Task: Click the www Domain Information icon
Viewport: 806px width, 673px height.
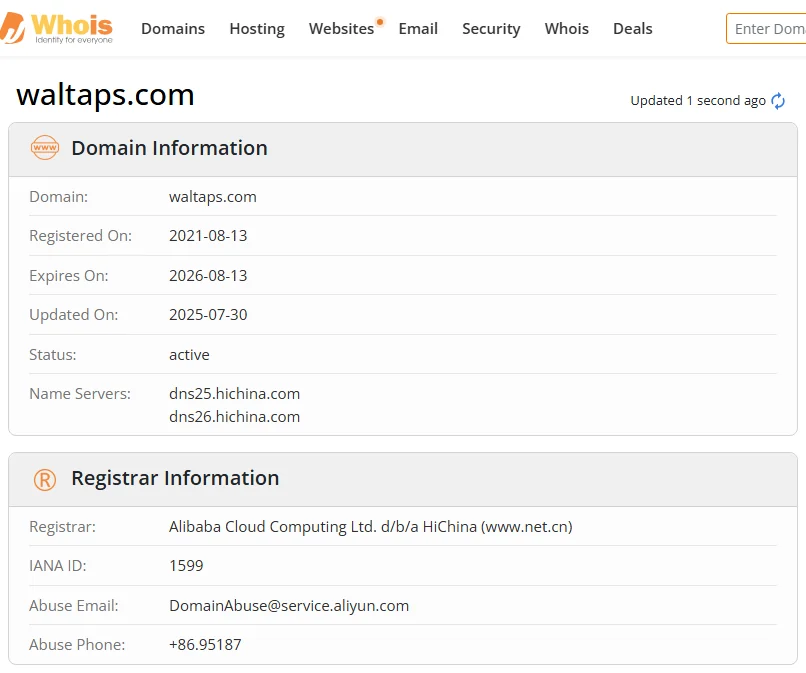Action: tap(45, 148)
